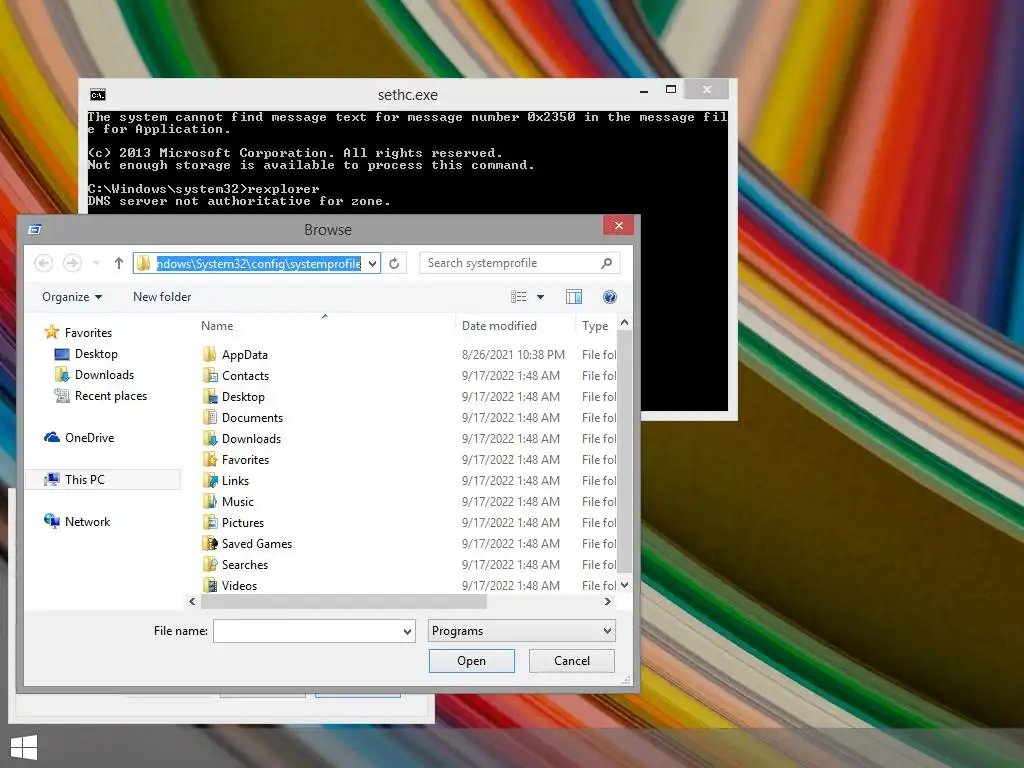1024x768 pixels.
Task: Click the vertical scrollbar thumb
Action: (624, 451)
